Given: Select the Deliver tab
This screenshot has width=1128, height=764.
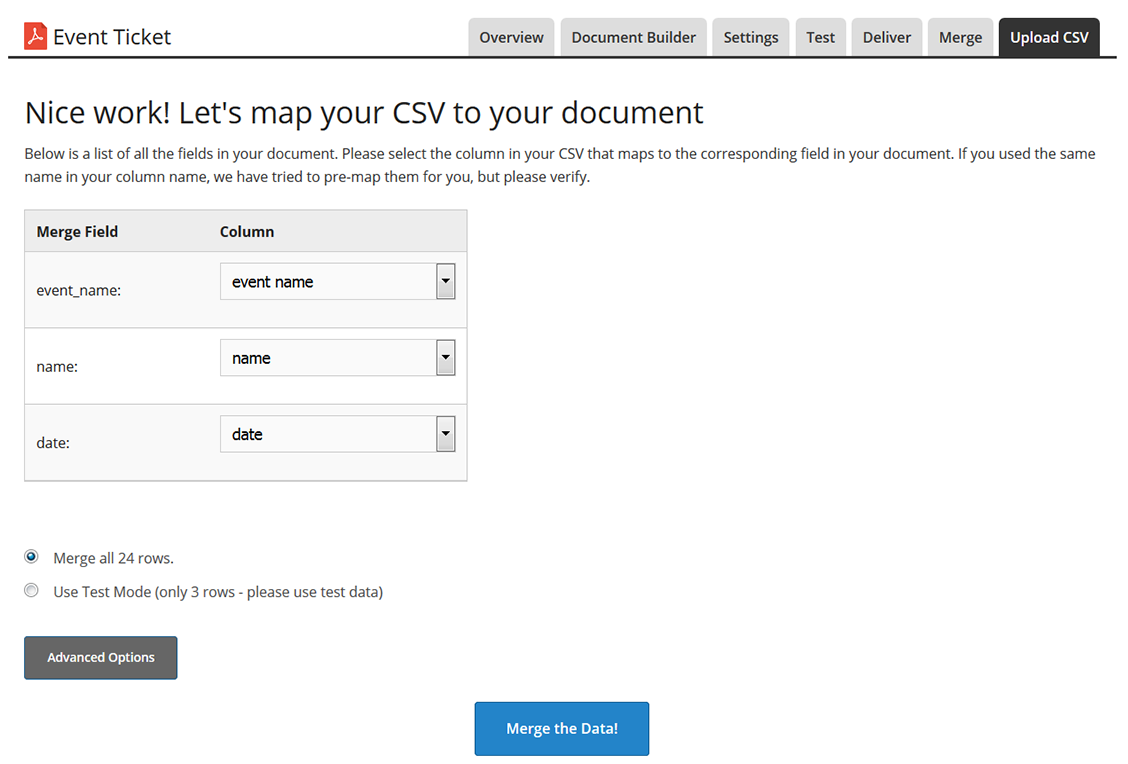Looking at the screenshot, I should (887, 37).
